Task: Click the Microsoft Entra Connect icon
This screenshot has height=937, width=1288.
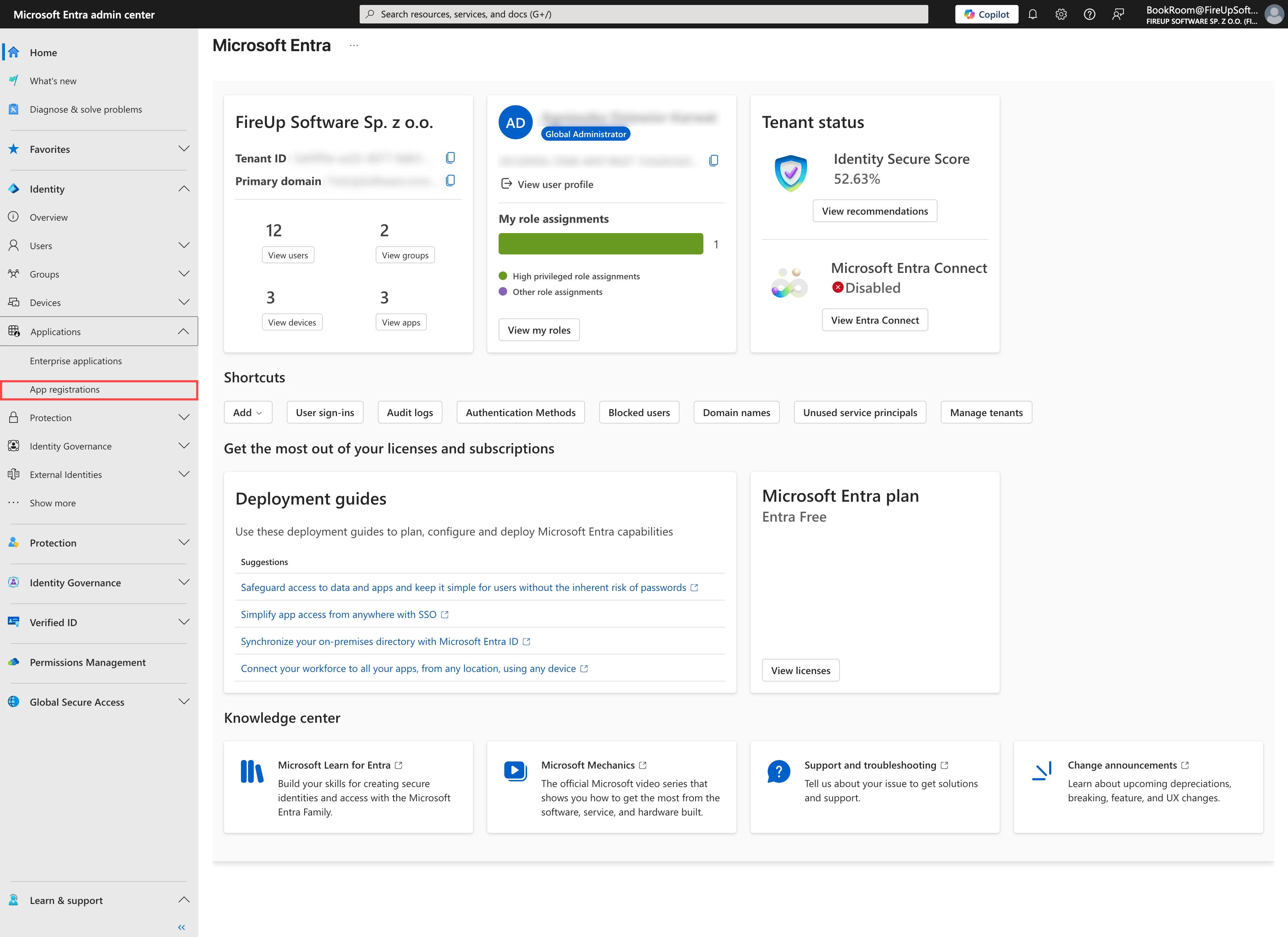Action: [x=789, y=282]
